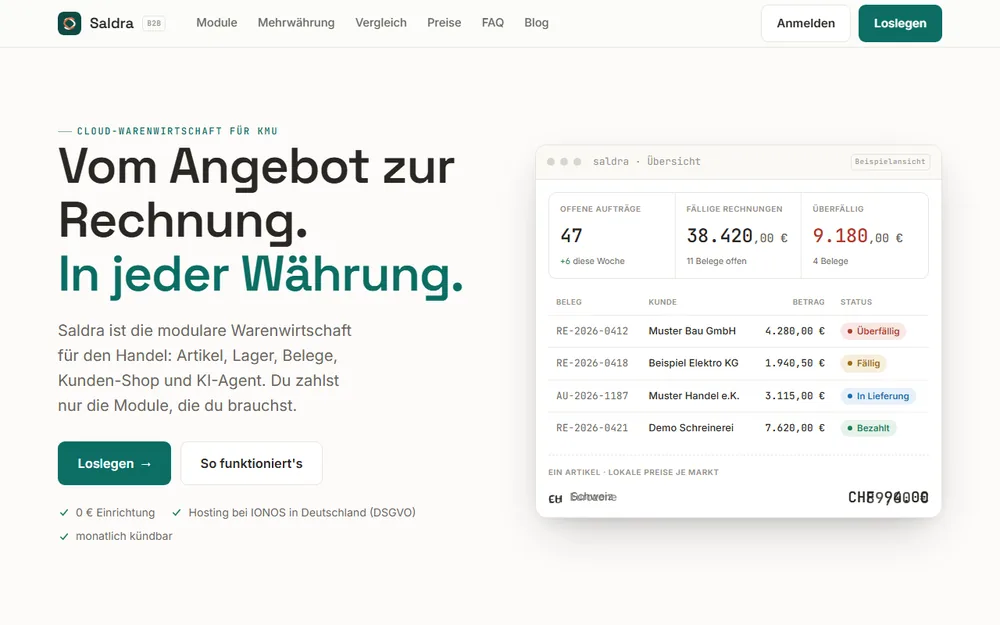Image resolution: width=1000 pixels, height=625 pixels.
Task: Click the amount 1.940,50 €
Action: (x=795, y=363)
